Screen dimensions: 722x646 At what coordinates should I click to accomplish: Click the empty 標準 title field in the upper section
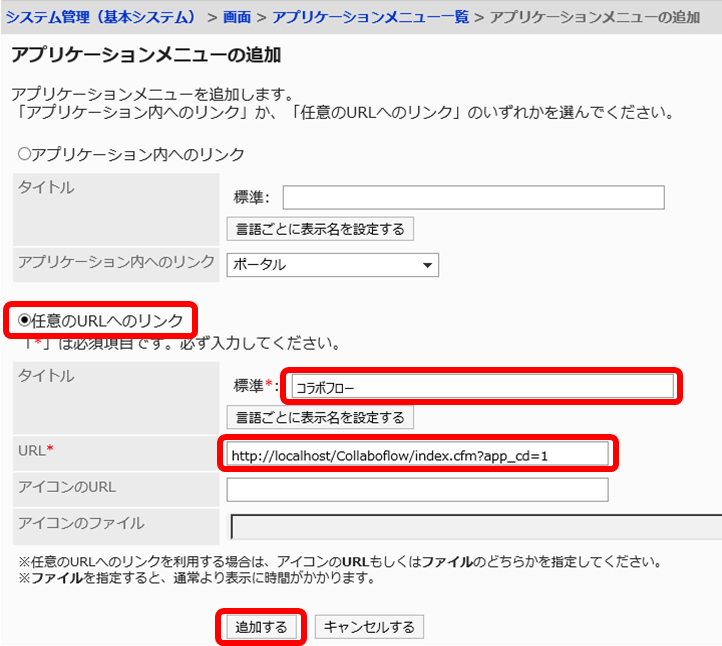pos(473,198)
